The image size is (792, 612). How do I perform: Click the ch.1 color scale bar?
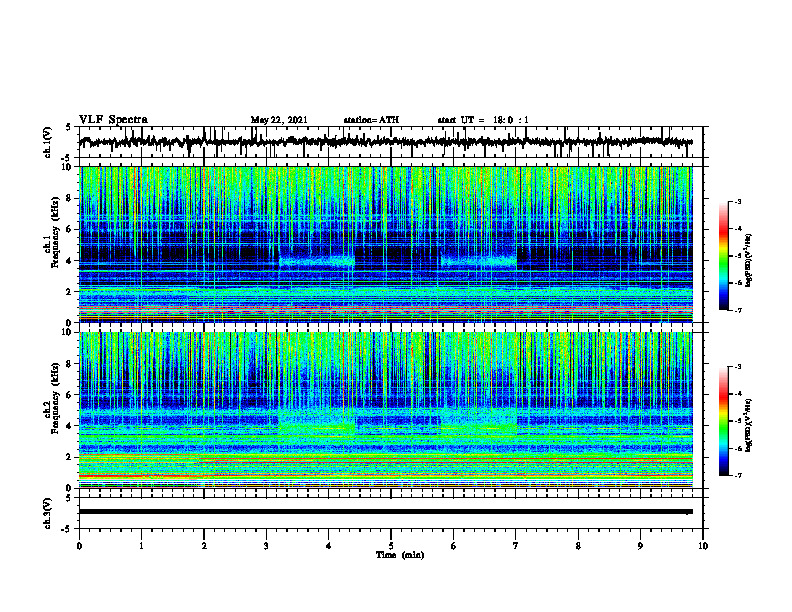click(x=724, y=256)
